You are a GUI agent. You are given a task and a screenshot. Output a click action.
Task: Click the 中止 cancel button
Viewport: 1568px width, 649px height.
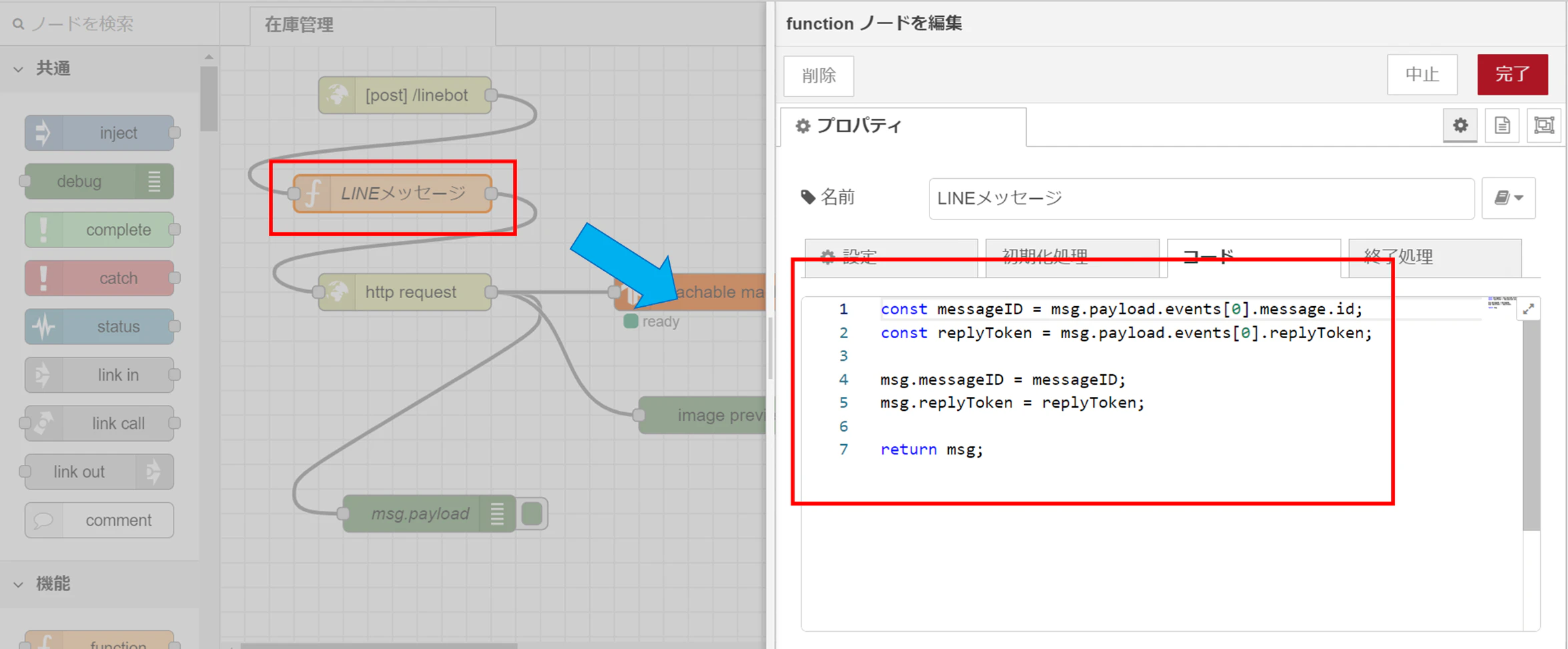tap(1422, 74)
